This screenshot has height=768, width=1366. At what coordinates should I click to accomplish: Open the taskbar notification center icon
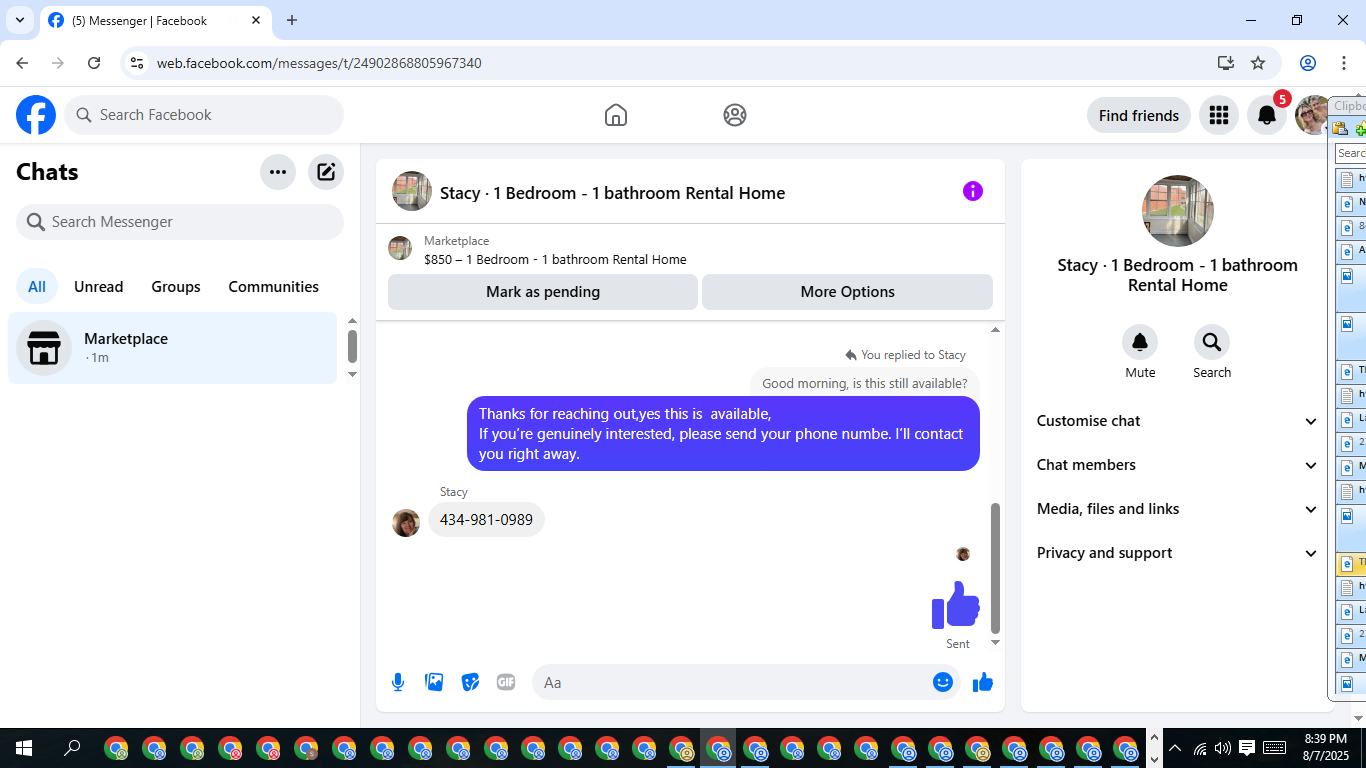click(x=1247, y=748)
